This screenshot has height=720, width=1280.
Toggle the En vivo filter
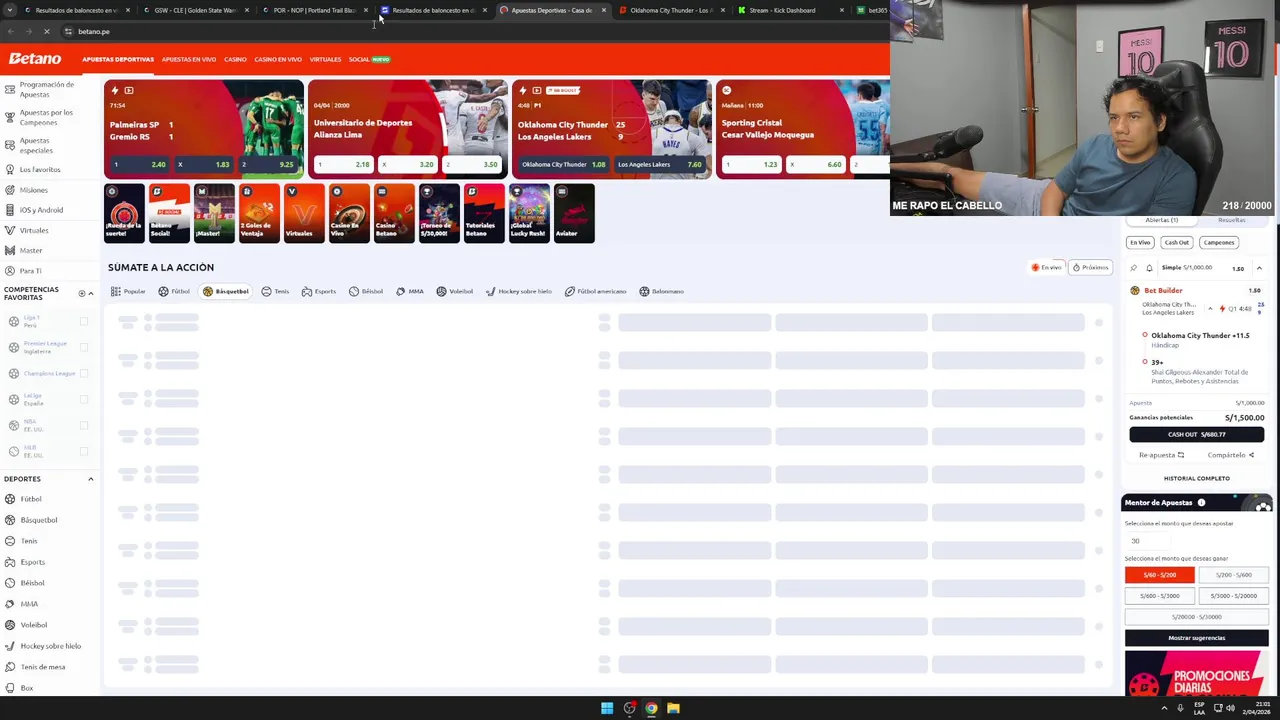(x=1046, y=267)
